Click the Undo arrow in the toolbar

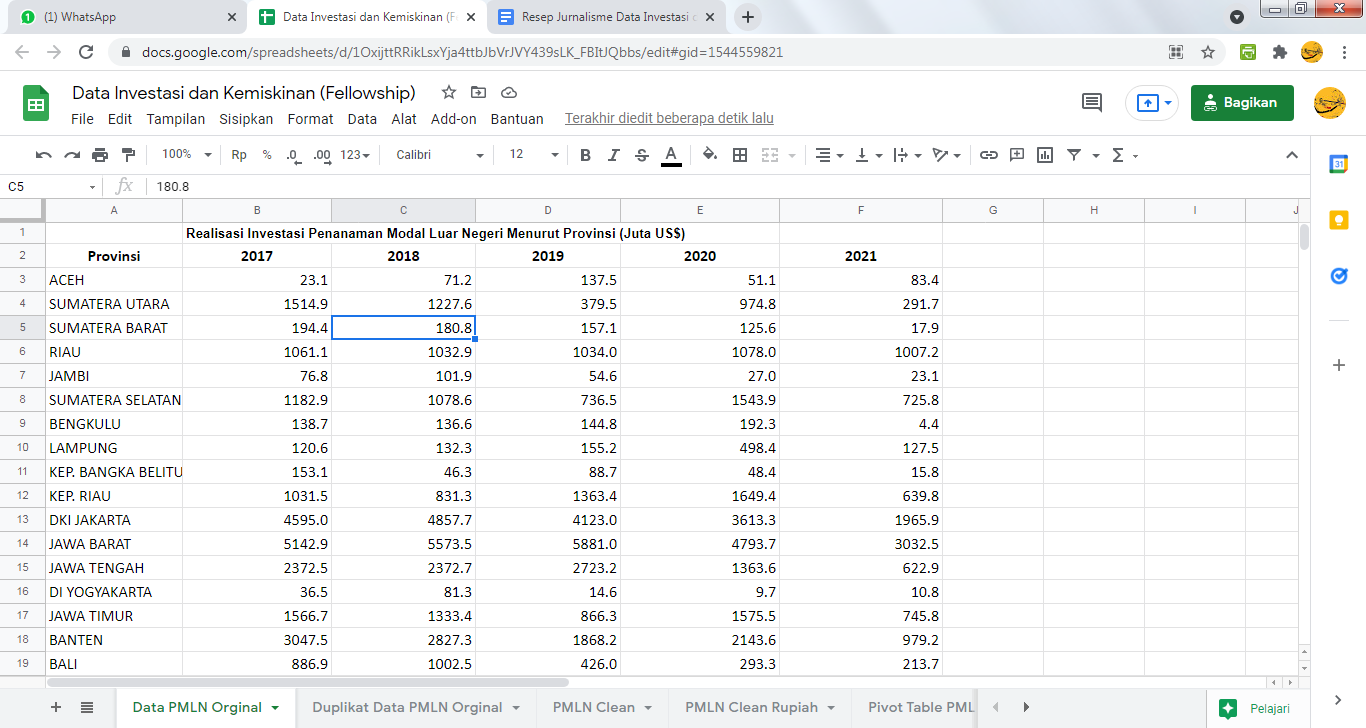pos(43,155)
